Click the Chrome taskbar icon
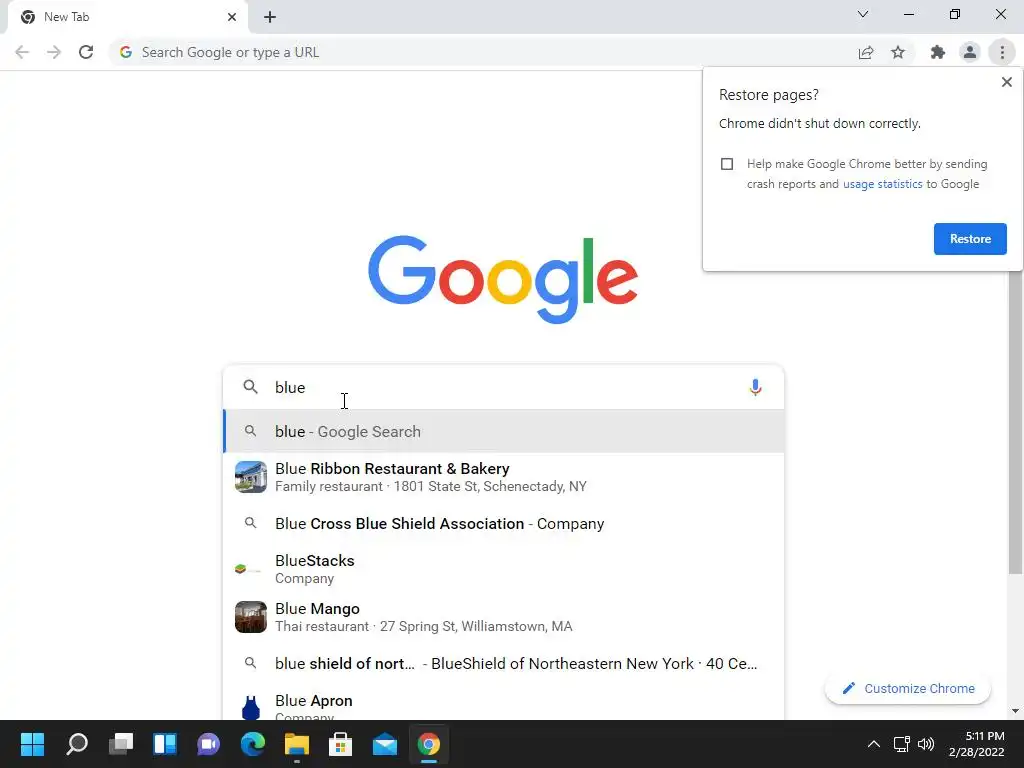Screen dimensions: 1024x768 click(428, 744)
